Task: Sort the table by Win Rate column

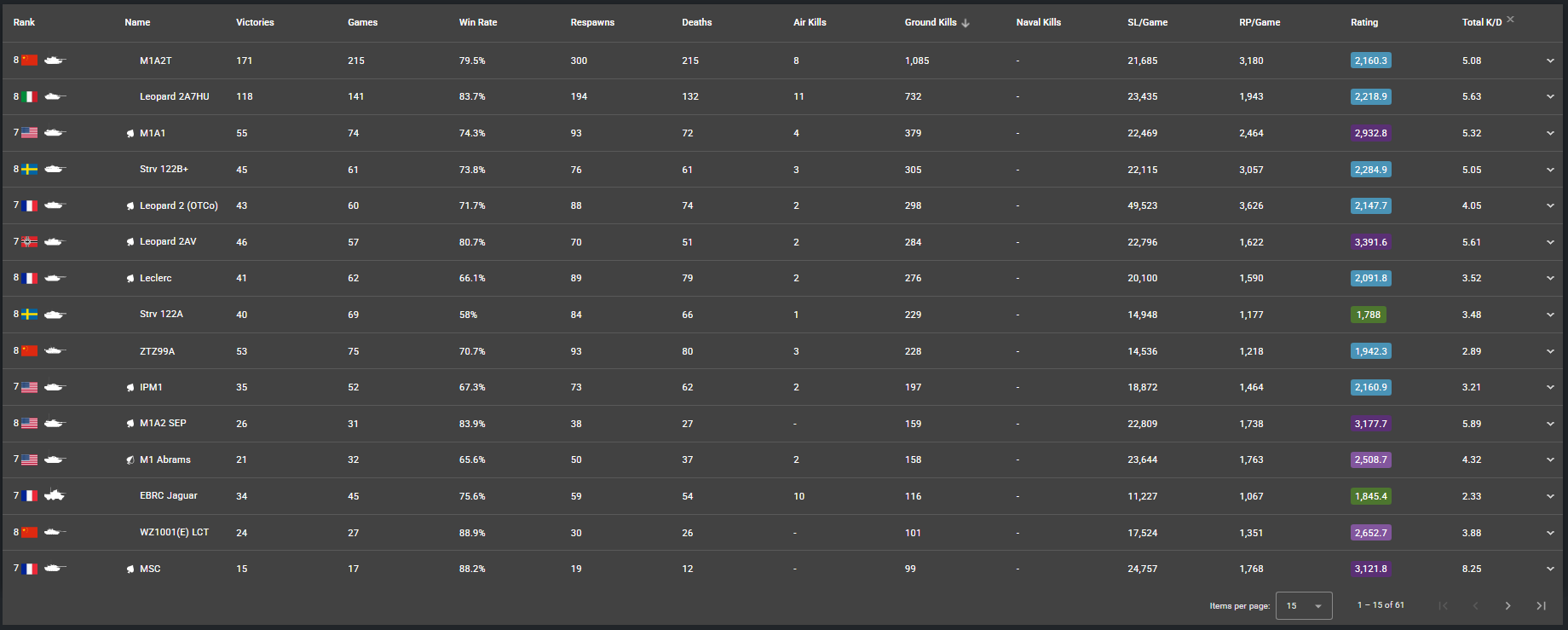Action: (x=477, y=22)
